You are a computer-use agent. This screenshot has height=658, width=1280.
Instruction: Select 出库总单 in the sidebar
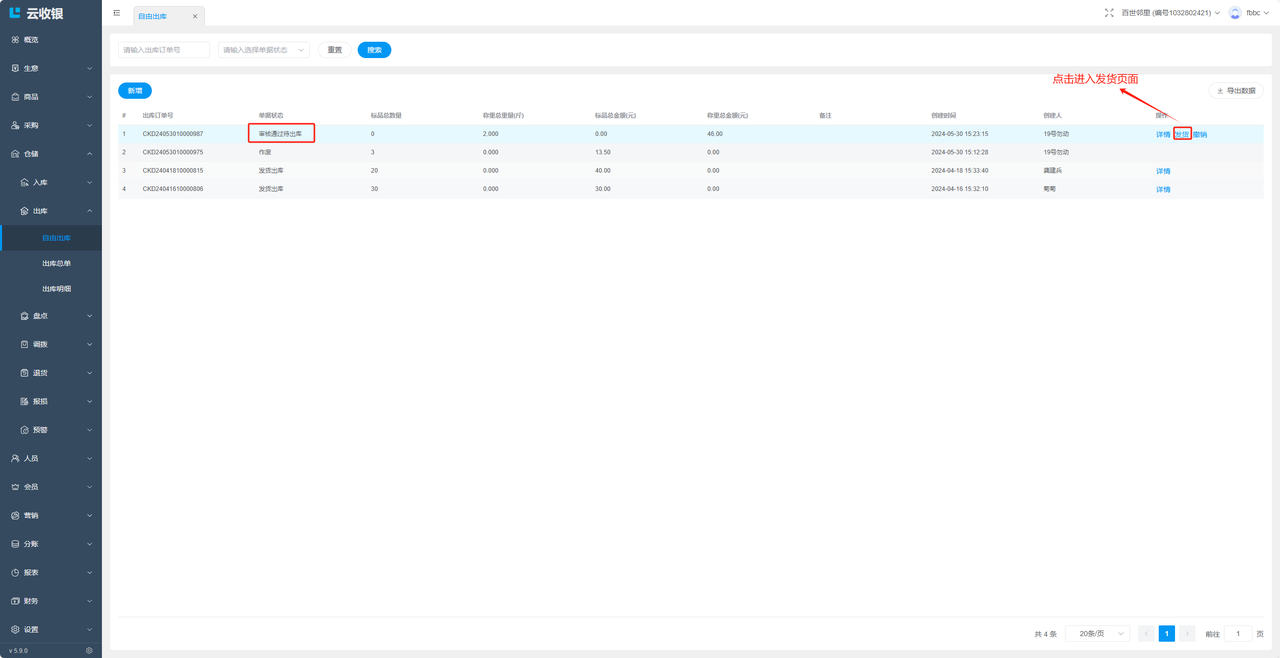pos(56,264)
